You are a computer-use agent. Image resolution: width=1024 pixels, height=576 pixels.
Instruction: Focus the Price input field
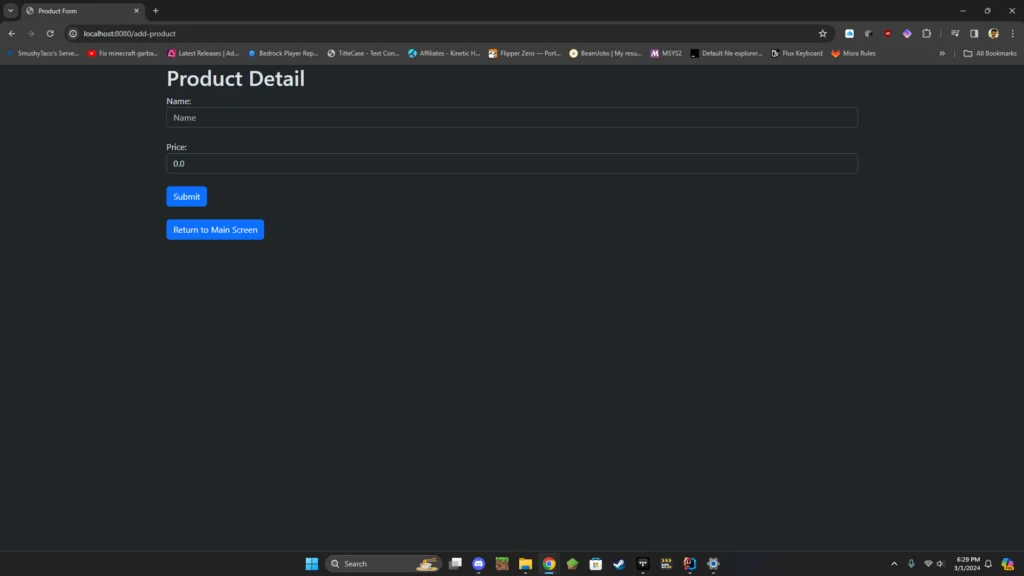[511, 163]
